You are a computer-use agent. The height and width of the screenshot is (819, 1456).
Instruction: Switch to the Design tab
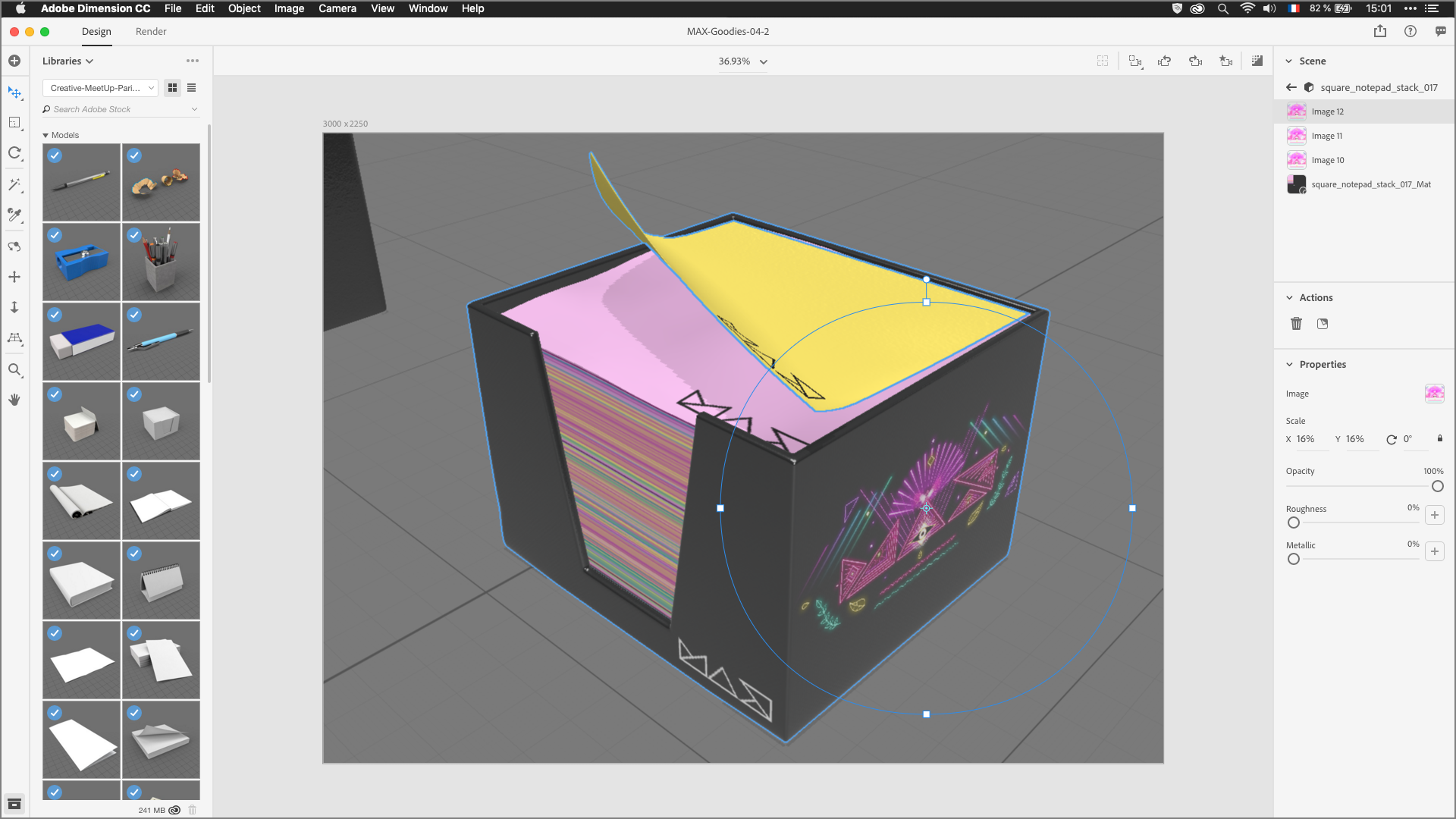(96, 31)
